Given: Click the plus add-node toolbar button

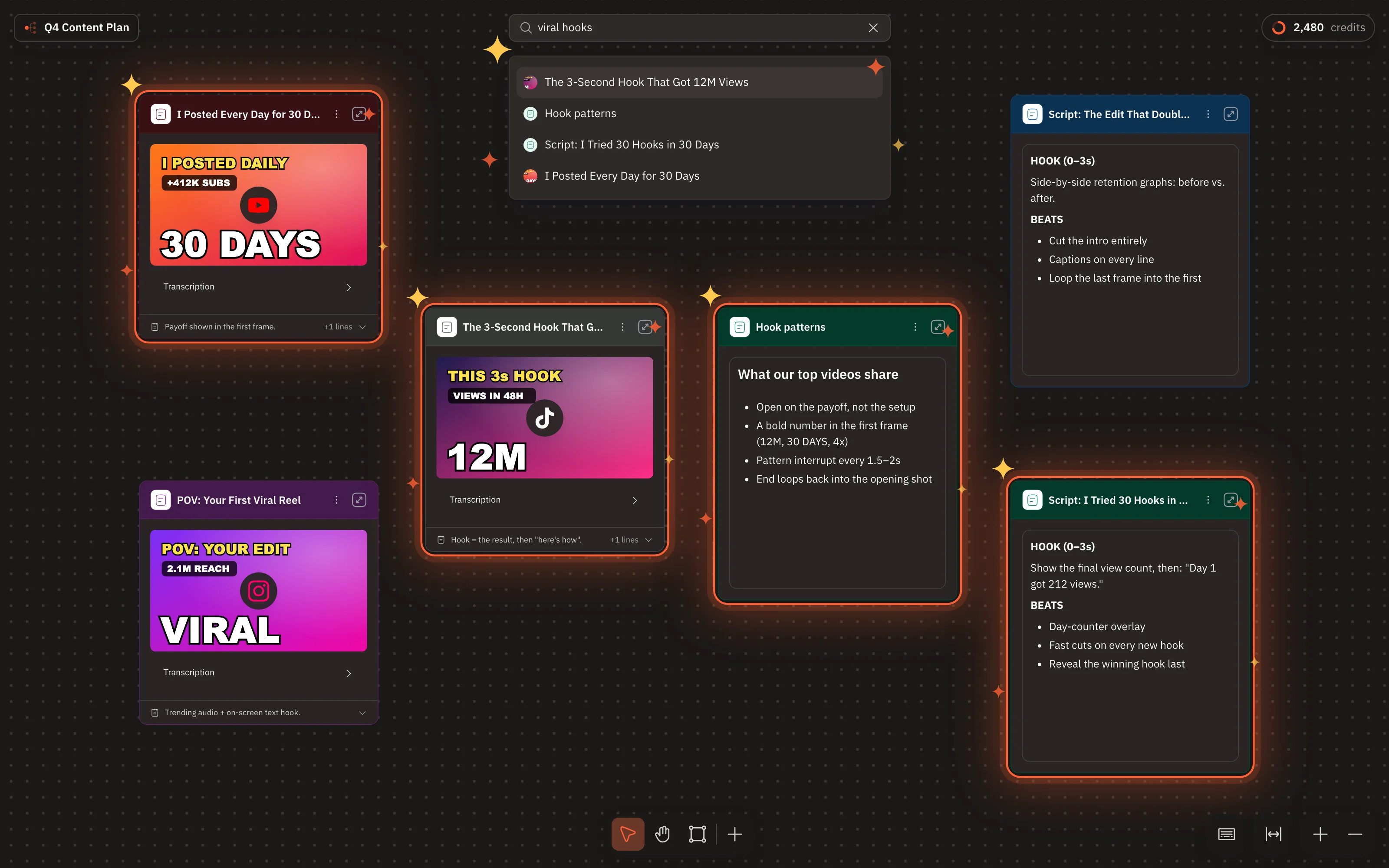Looking at the screenshot, I should pyautogui.click(x=735, y=834).
